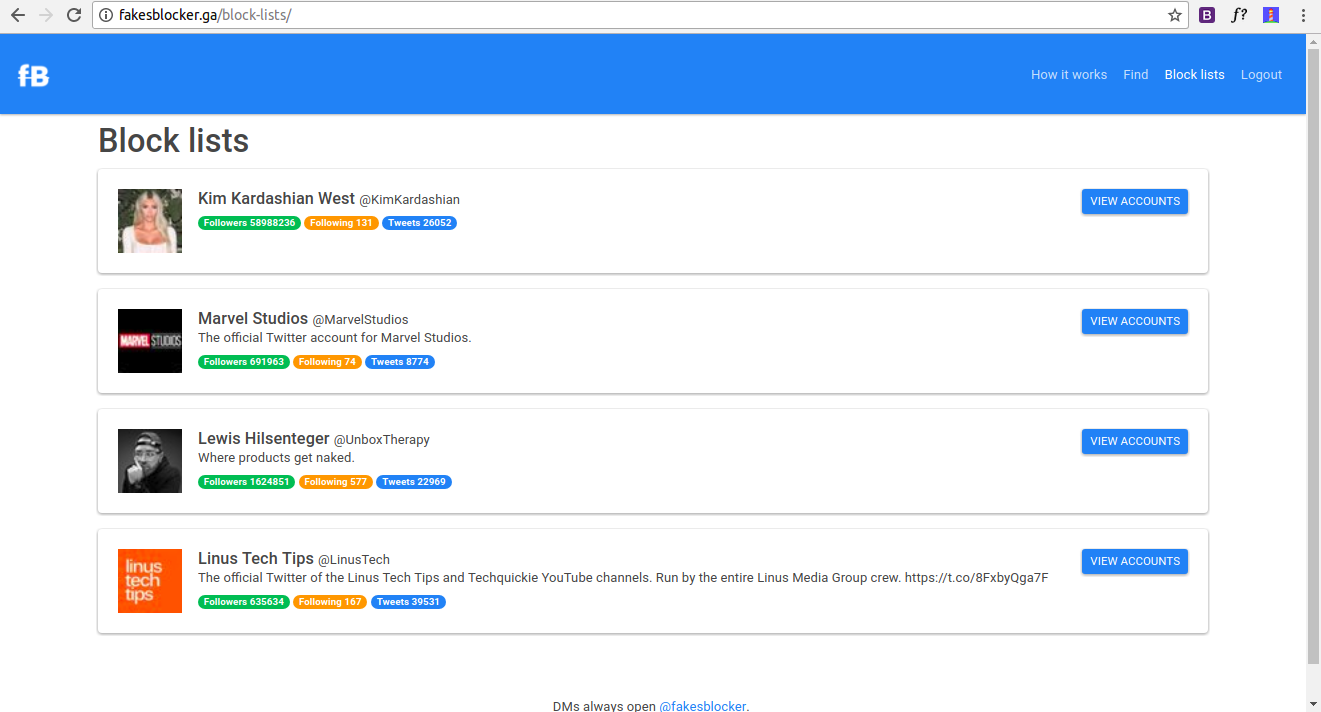Go to the Find page
The image size is (1321, 712).
(1136, 75)
